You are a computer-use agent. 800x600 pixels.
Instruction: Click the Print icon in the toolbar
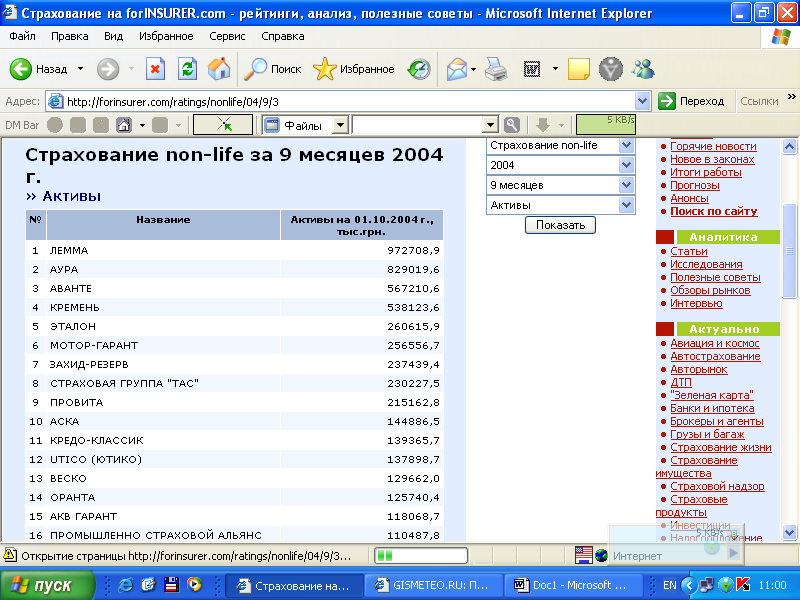point(496,69)
